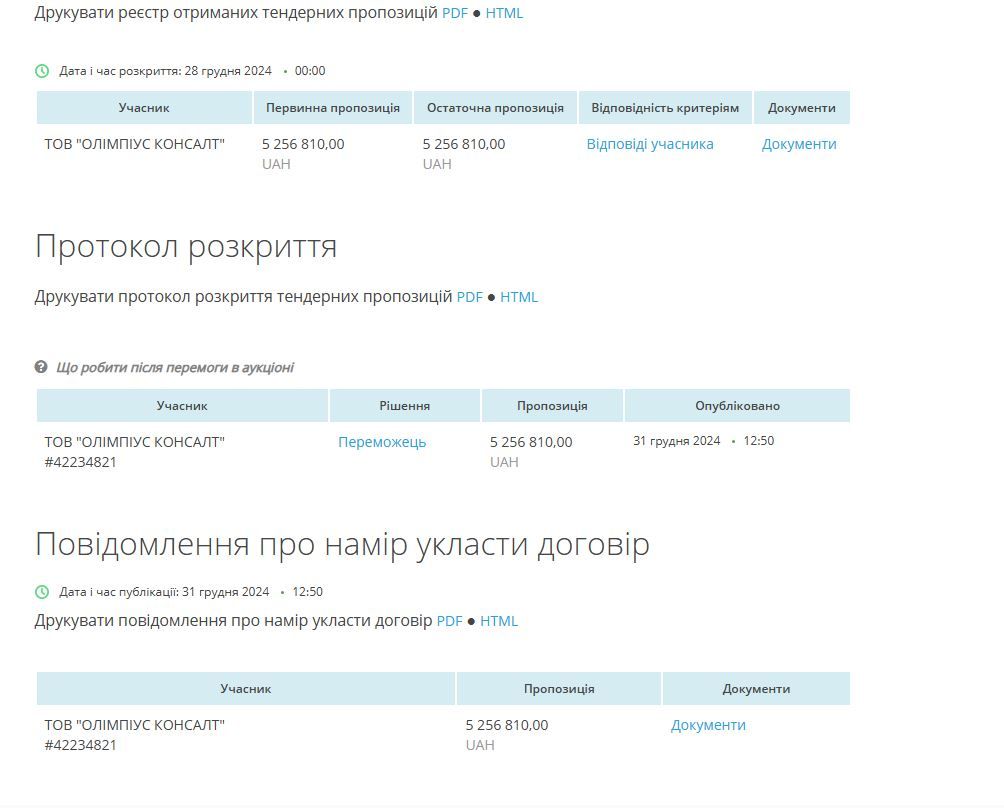1004x808 pixels.
Task: Click the clock icon beside publication date
Action: pyautogui.click(x=40, y=591)
